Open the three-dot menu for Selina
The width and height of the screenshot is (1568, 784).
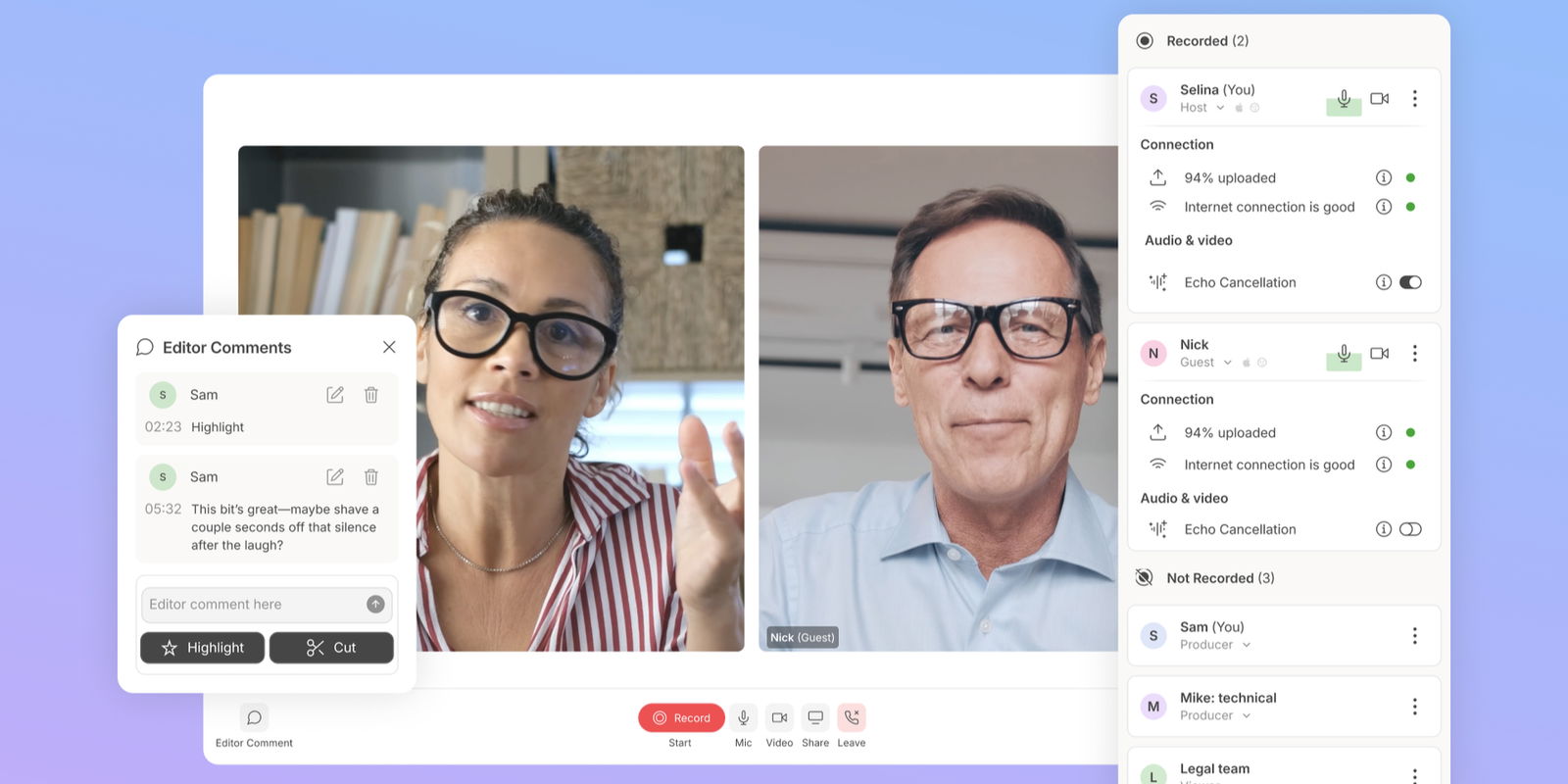pyautogui.click(x=1414, y=99)
